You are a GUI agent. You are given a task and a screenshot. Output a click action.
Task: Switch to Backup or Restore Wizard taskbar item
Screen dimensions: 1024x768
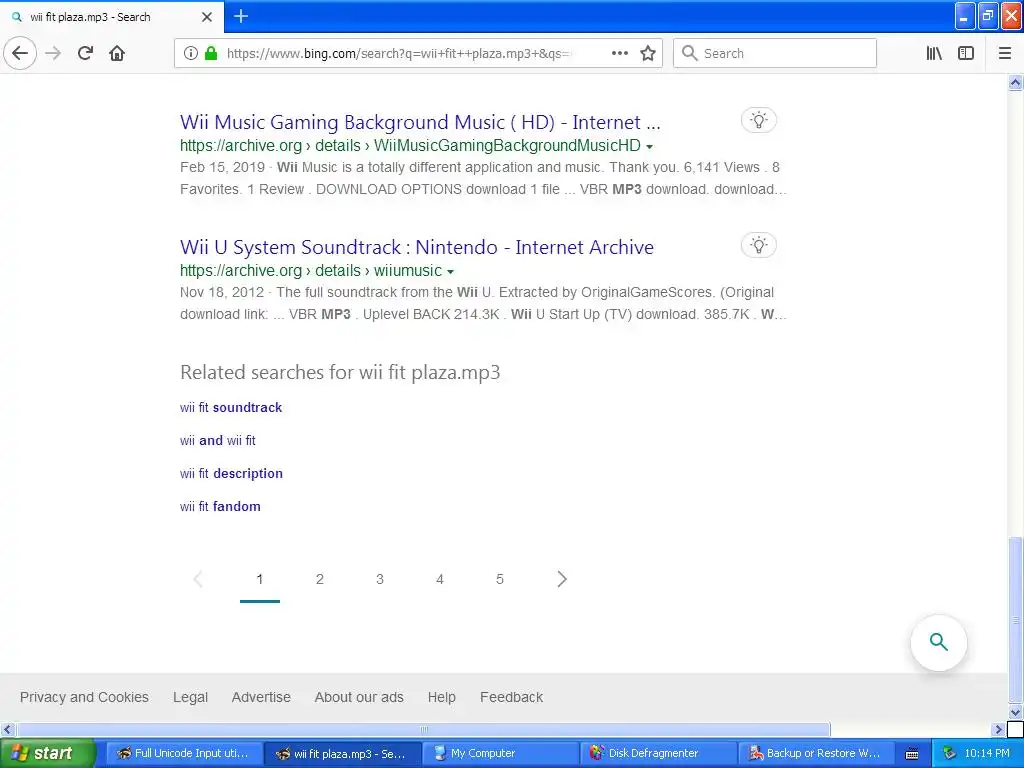pos(816,754)
